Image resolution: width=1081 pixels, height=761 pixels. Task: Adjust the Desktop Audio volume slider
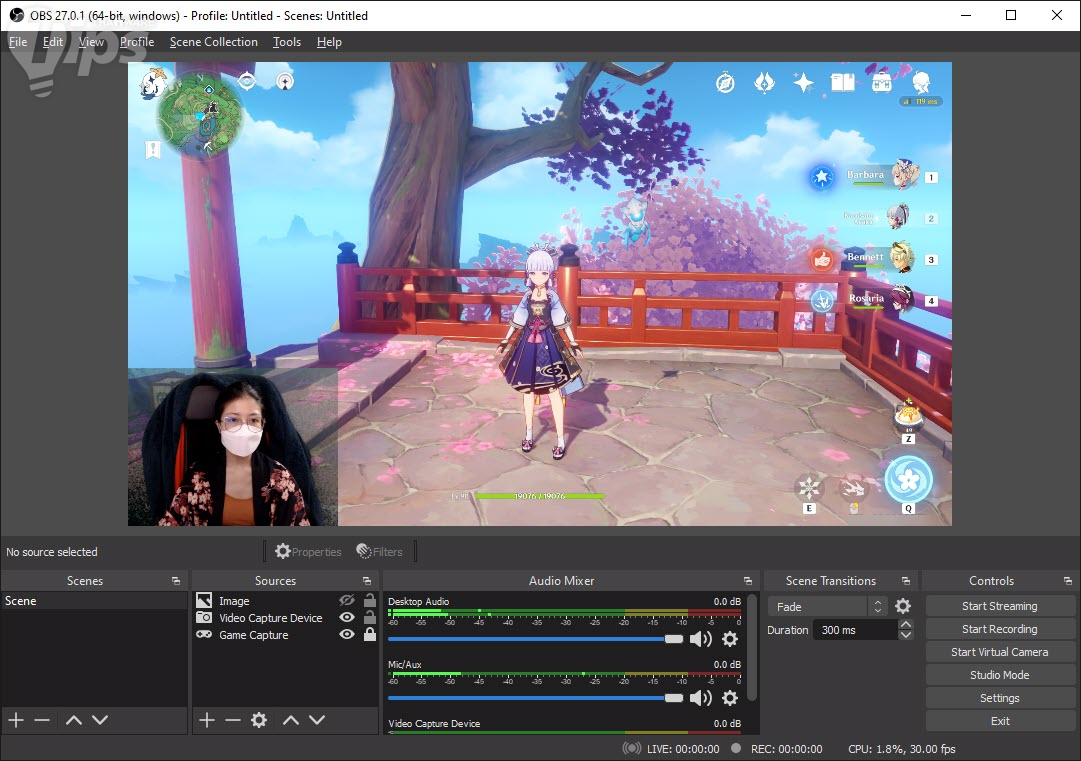pyautogui.click(x=674, y=639)
